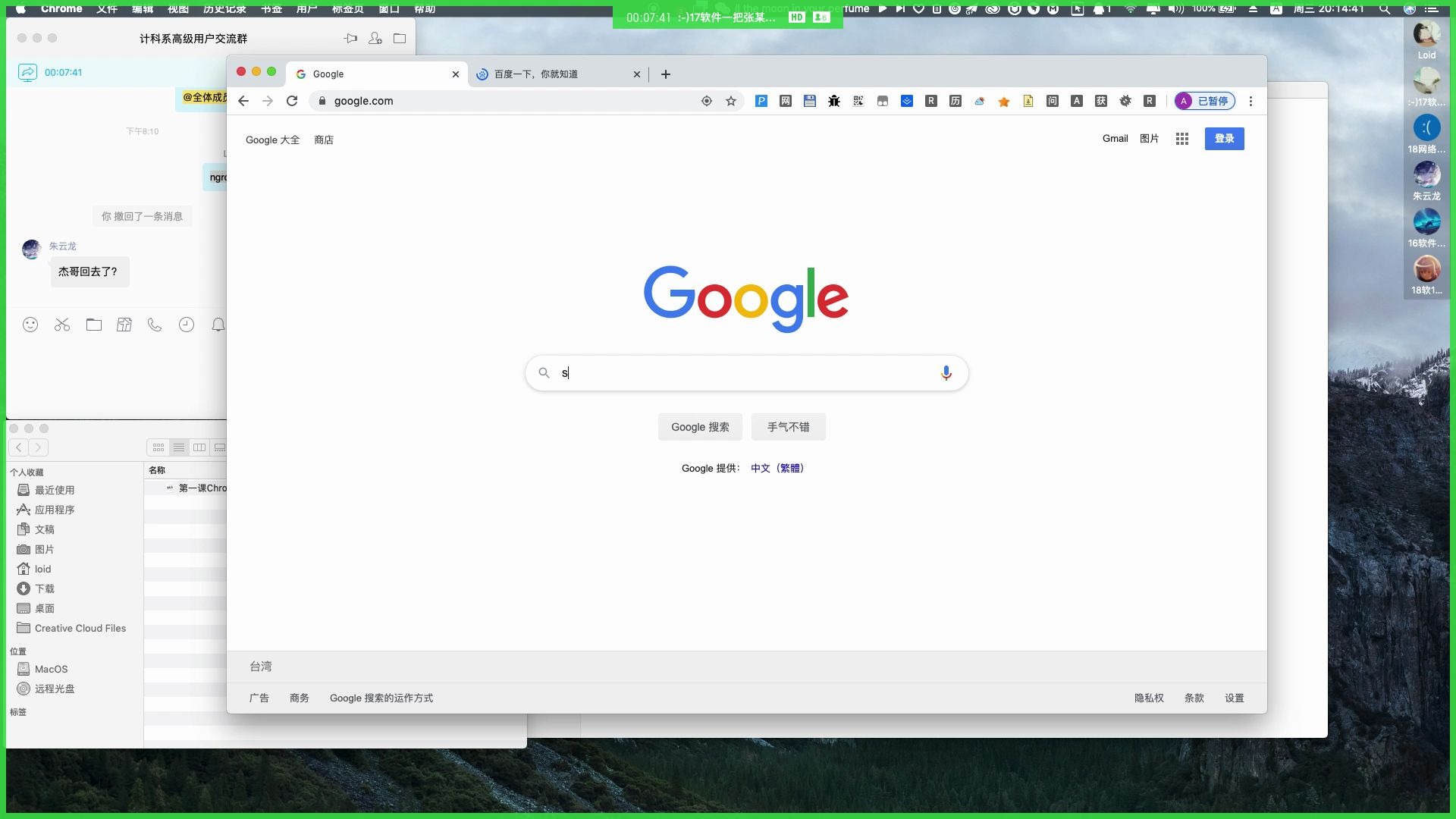Viewport: 1456px width, 819px height.
Task: Click 手气不错 I'm Feeling Lucky button
Action: click(788, 427)
